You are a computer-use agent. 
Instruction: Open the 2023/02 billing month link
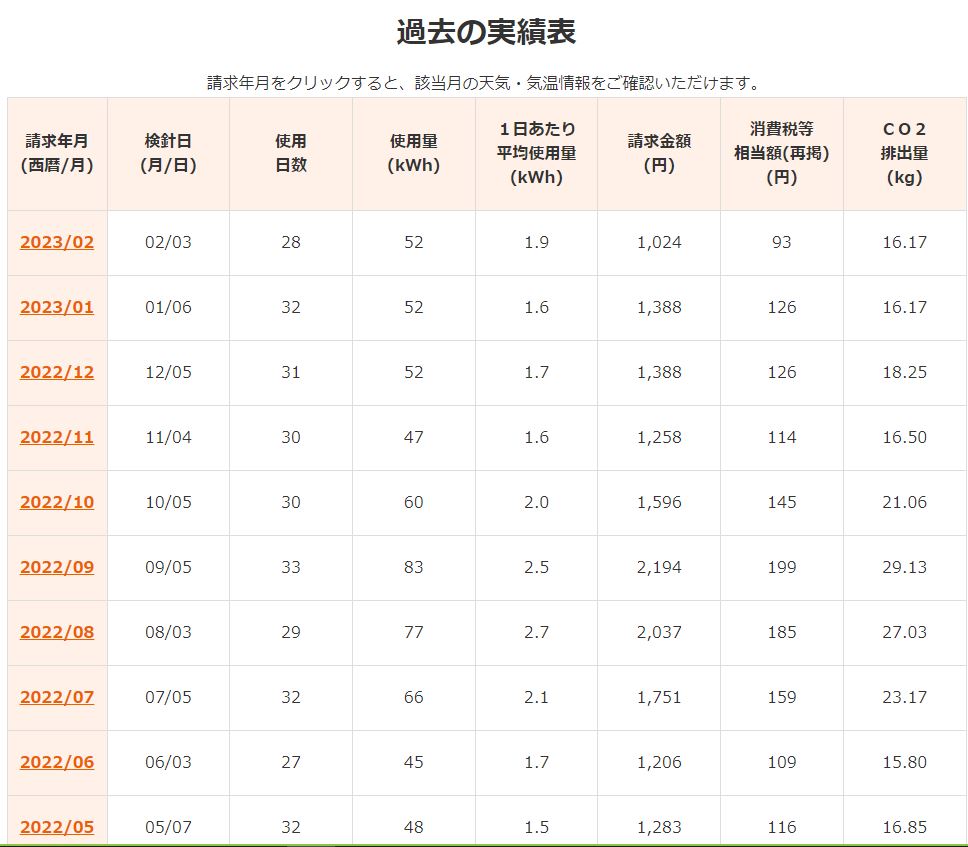pos(57,242)
